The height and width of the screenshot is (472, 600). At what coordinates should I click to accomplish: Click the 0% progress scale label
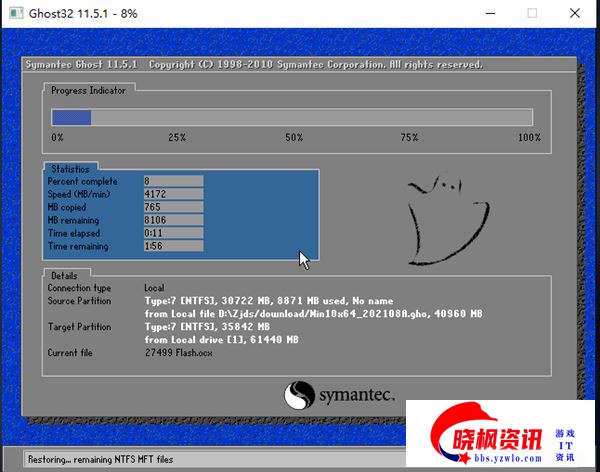click(x=57, y=137)
